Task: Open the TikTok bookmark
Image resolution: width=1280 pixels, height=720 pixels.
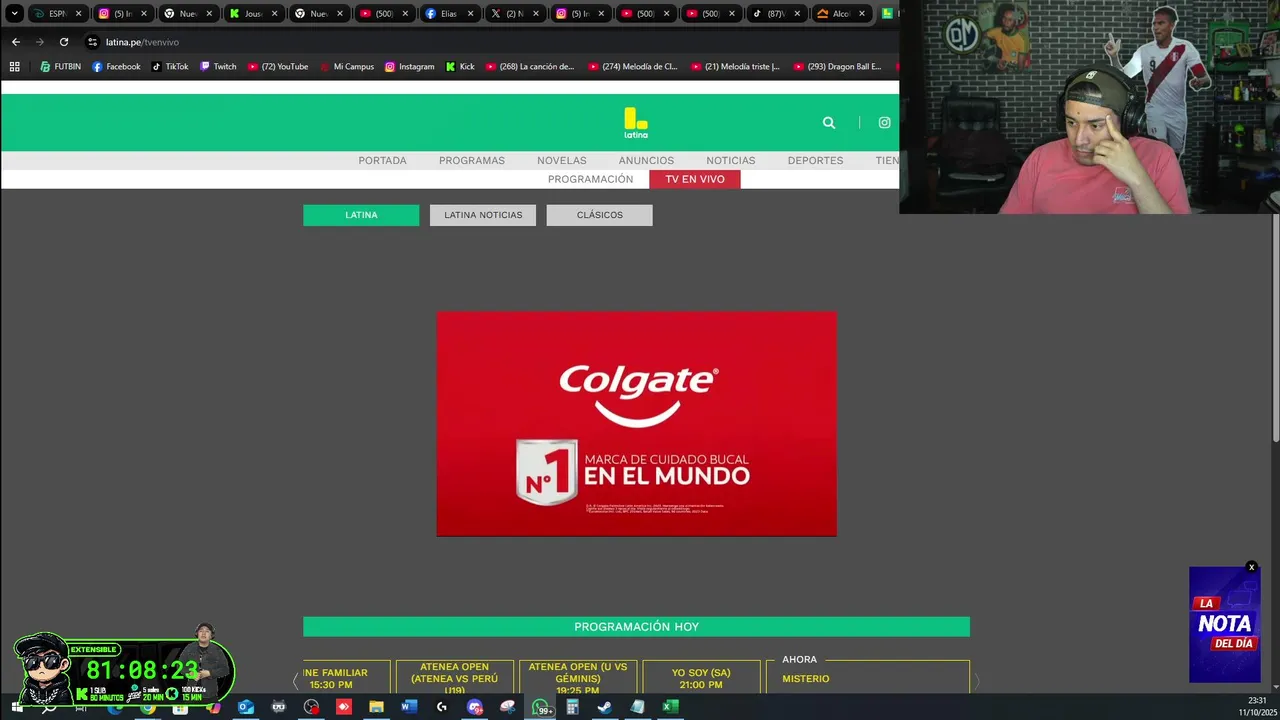Action: [170, 67]
